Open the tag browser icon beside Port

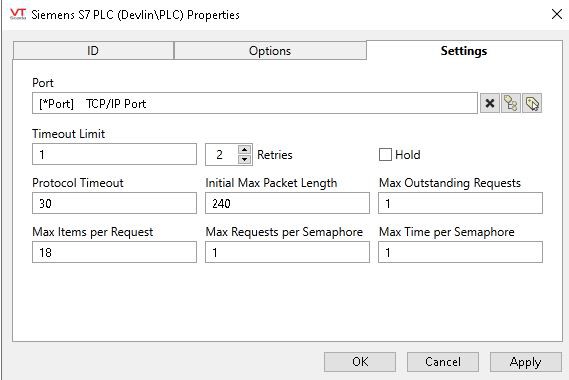click(511, 103)
